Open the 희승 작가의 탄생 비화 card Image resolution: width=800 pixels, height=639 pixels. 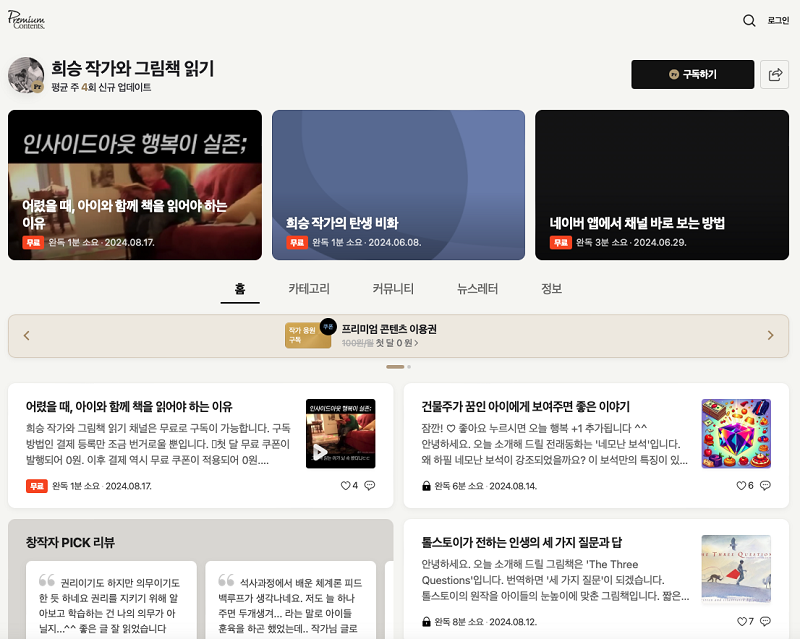click(x=398, y=185)
